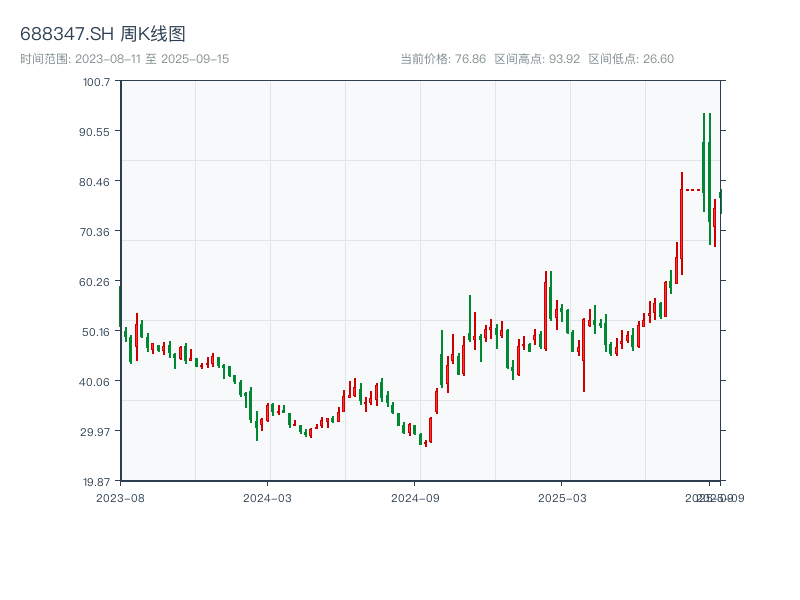Click the 70.36 y-axis tick label
Screen dimensions: 800x600
click(x=96, y=231)
